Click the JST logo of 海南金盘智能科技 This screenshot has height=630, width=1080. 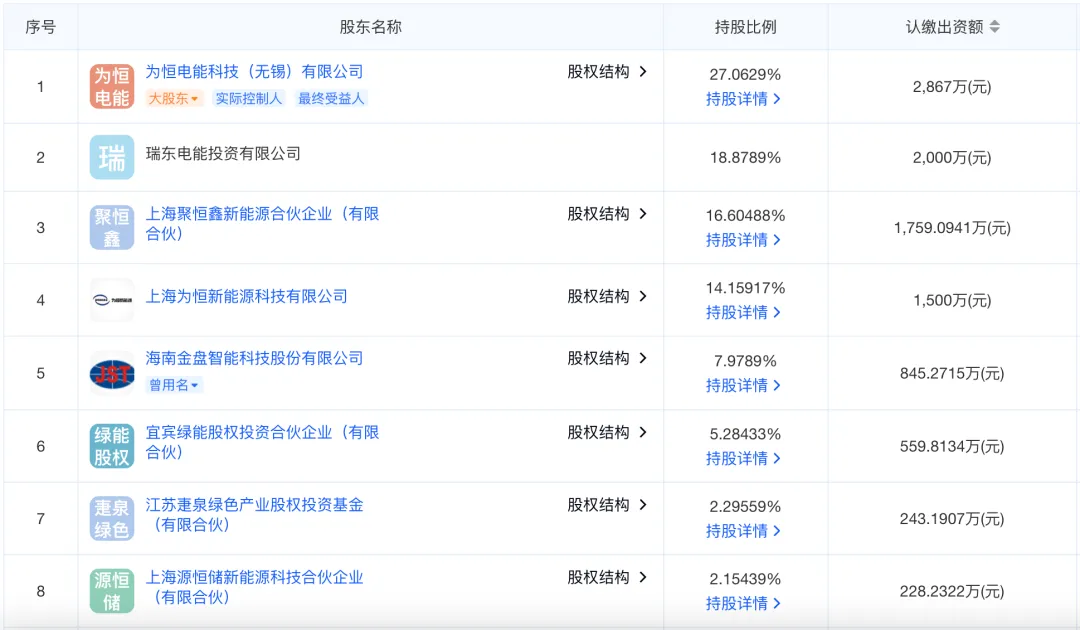click(x=112, y=373)
